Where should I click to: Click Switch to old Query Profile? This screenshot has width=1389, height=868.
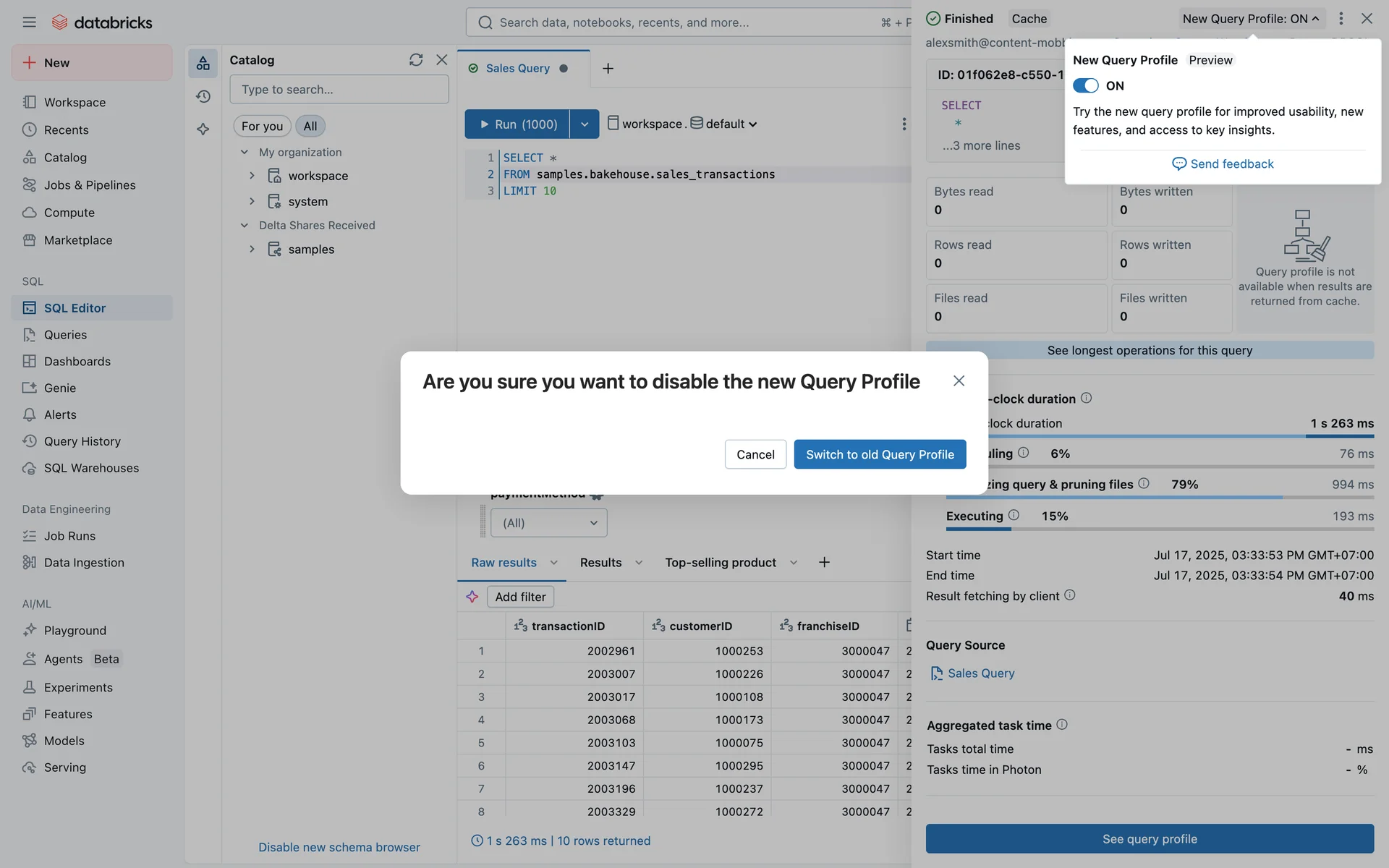click(879, 454)
